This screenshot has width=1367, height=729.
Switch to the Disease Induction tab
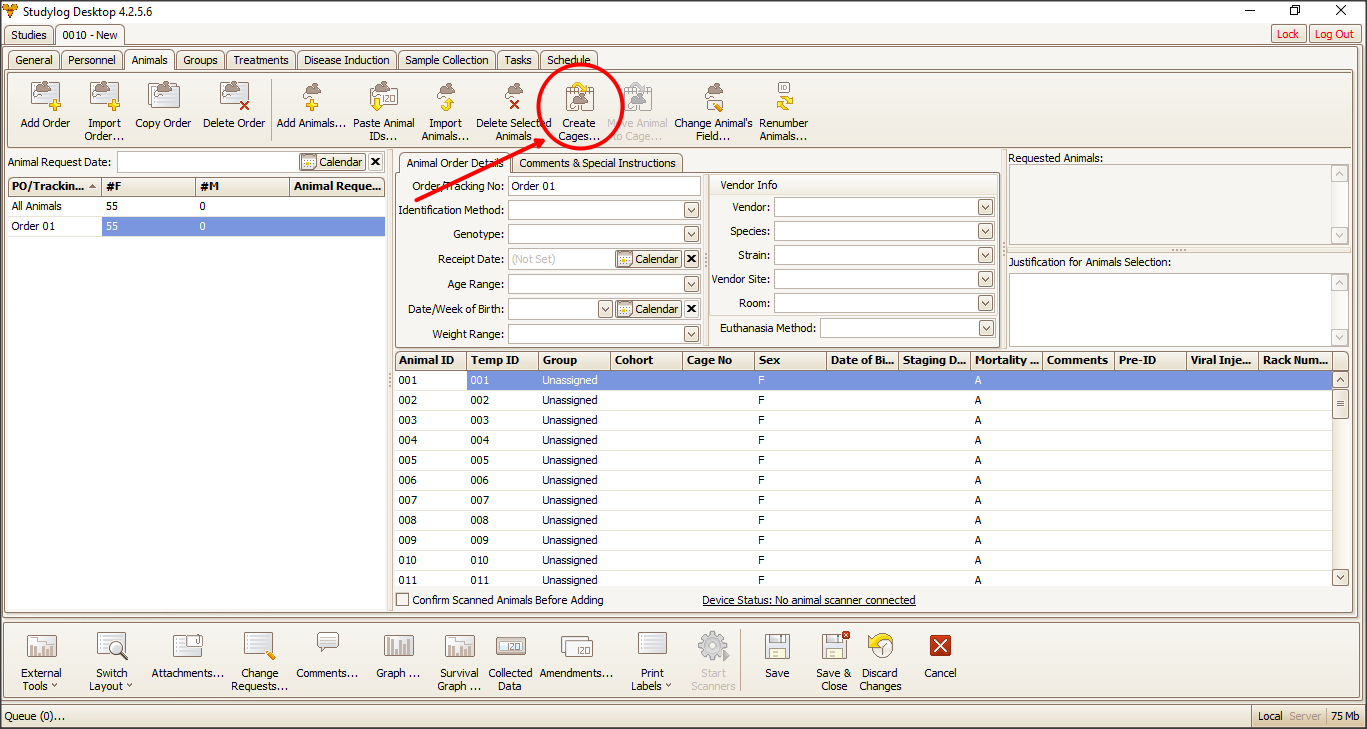click(x=347, y=60)
